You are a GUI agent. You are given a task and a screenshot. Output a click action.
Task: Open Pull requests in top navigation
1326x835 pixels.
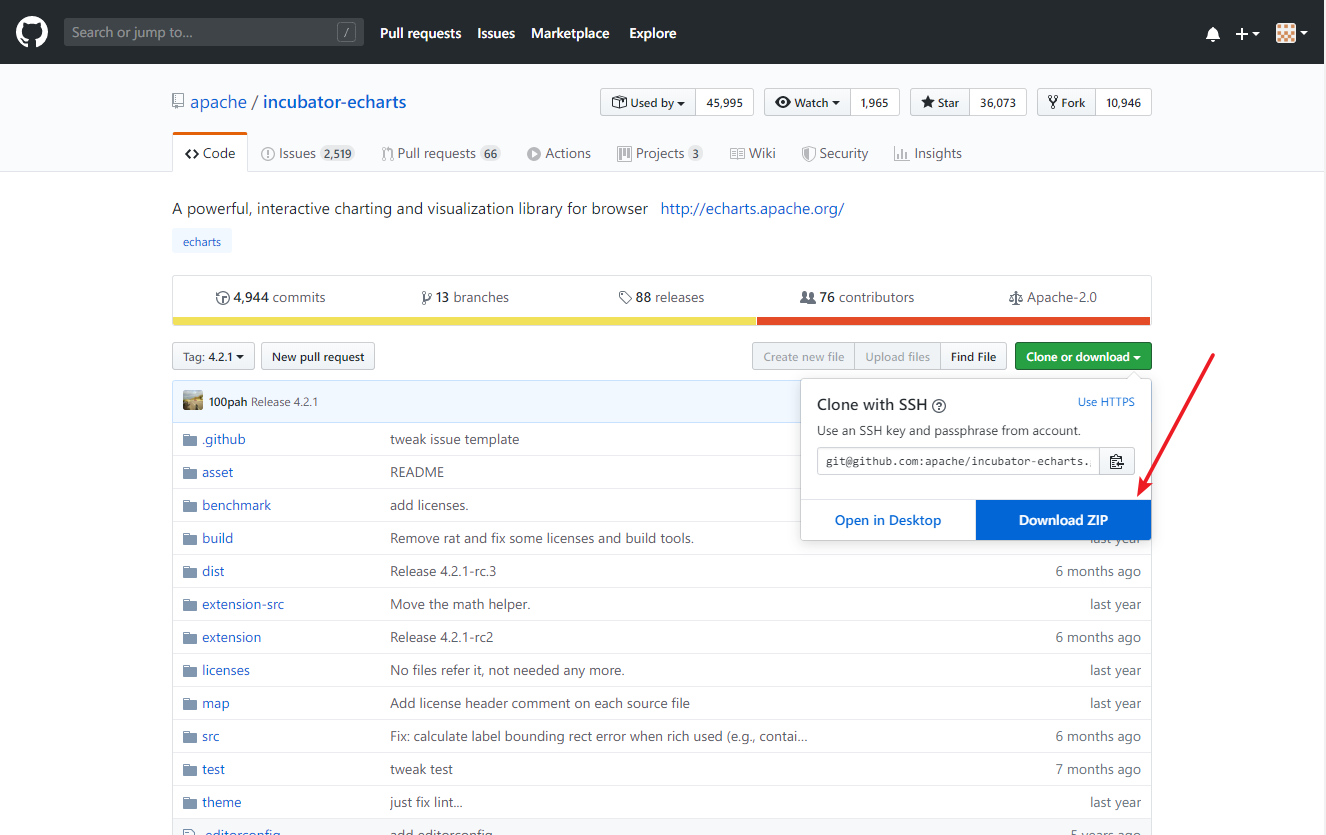[420, 33]
